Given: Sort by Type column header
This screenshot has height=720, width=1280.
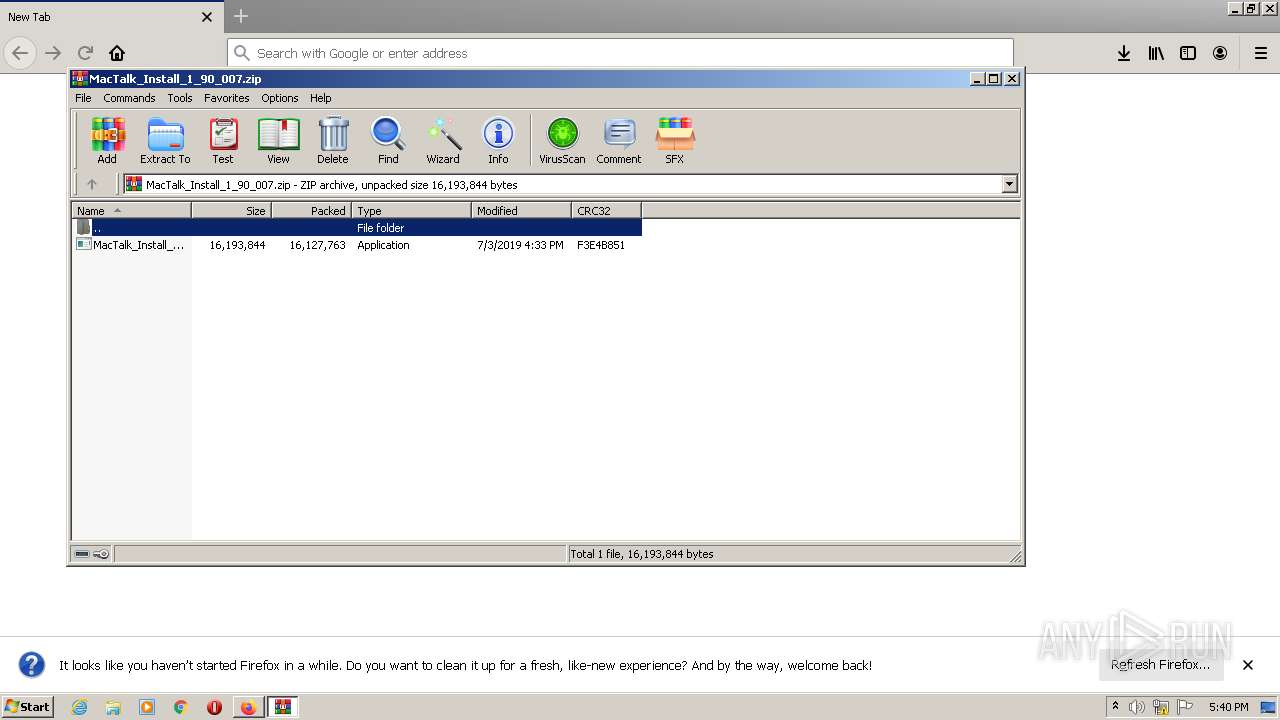Looking at the screenshot, I should (411, 210).
